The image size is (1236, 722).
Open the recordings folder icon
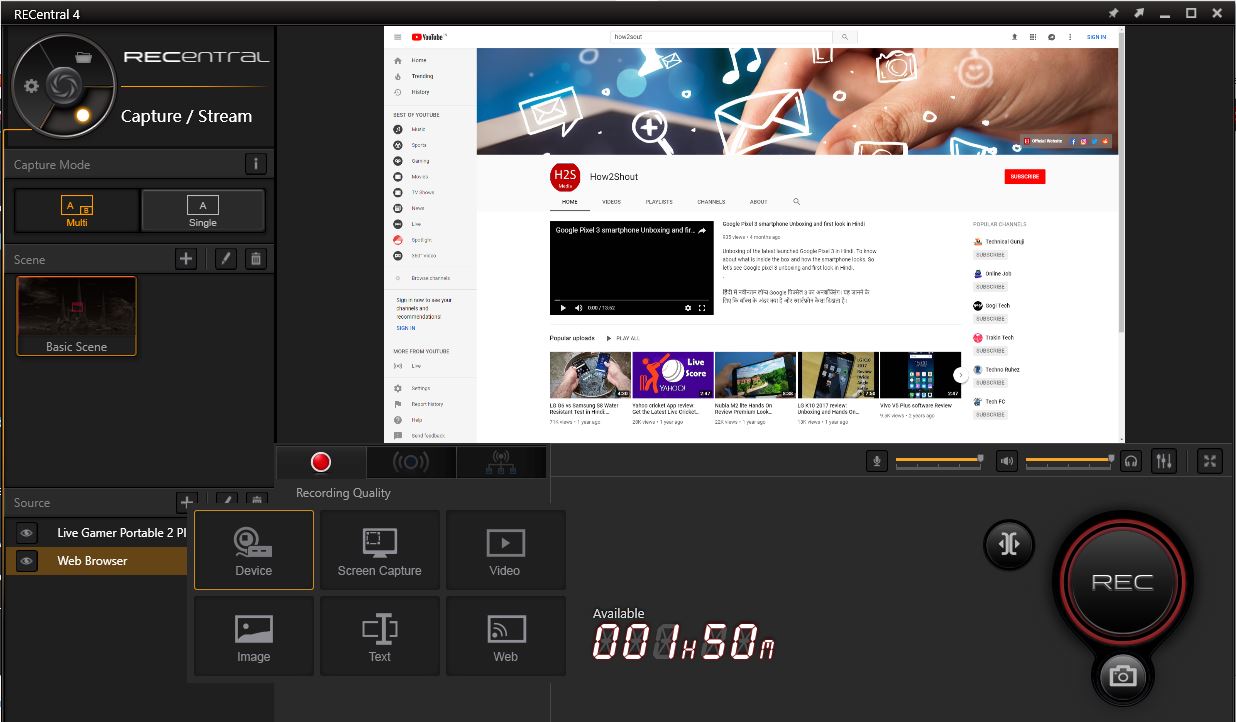[84, 57]
